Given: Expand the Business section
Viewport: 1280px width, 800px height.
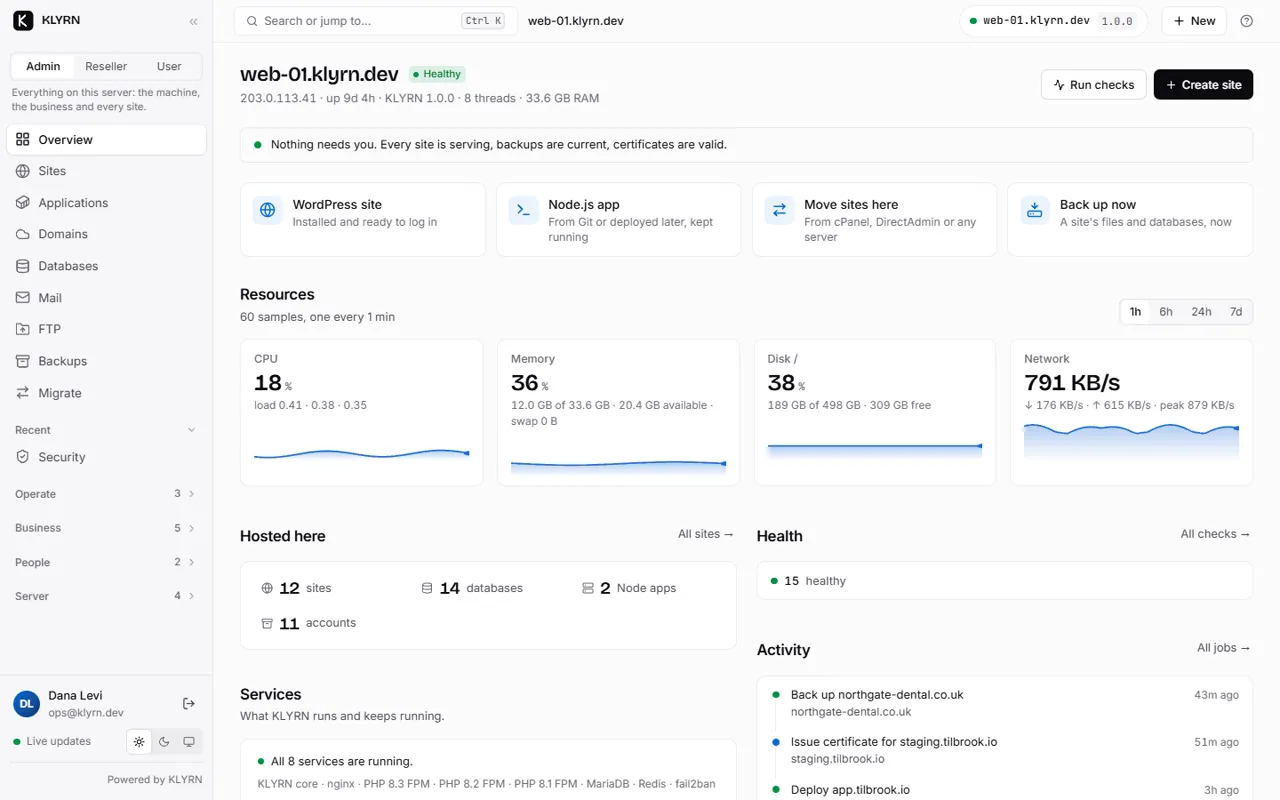Looking at the screenshot, I should click(x=106, y=528).
